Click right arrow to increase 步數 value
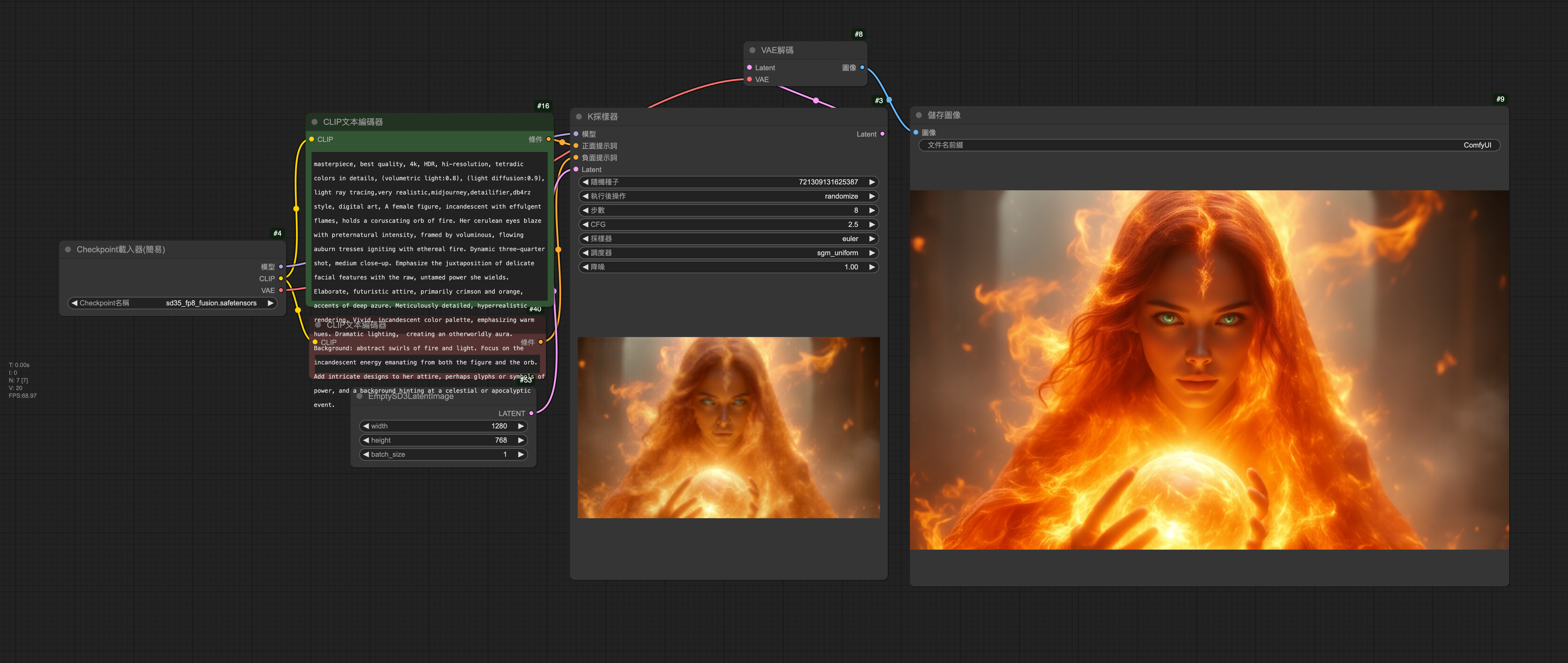1568x663 pixels. (872, 210)
